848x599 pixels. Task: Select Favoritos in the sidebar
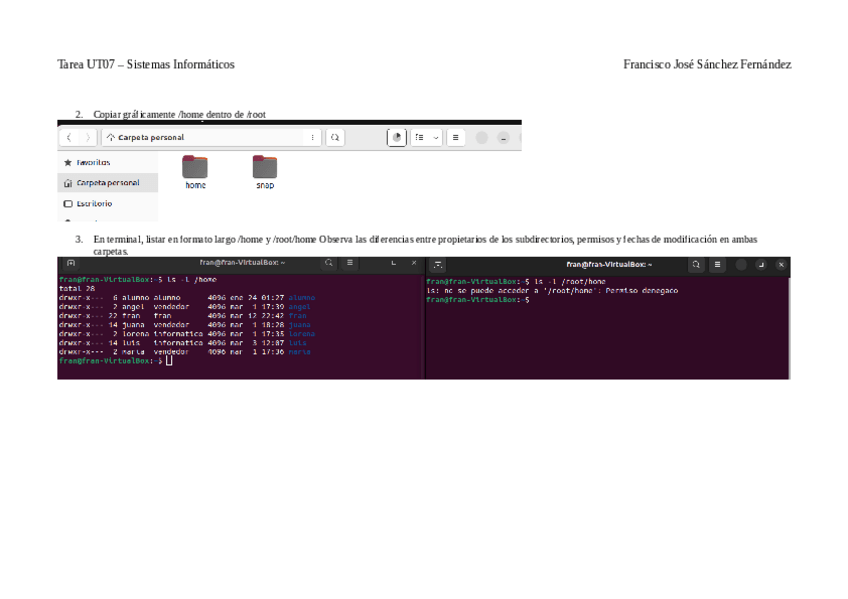(x=93, y=162)
